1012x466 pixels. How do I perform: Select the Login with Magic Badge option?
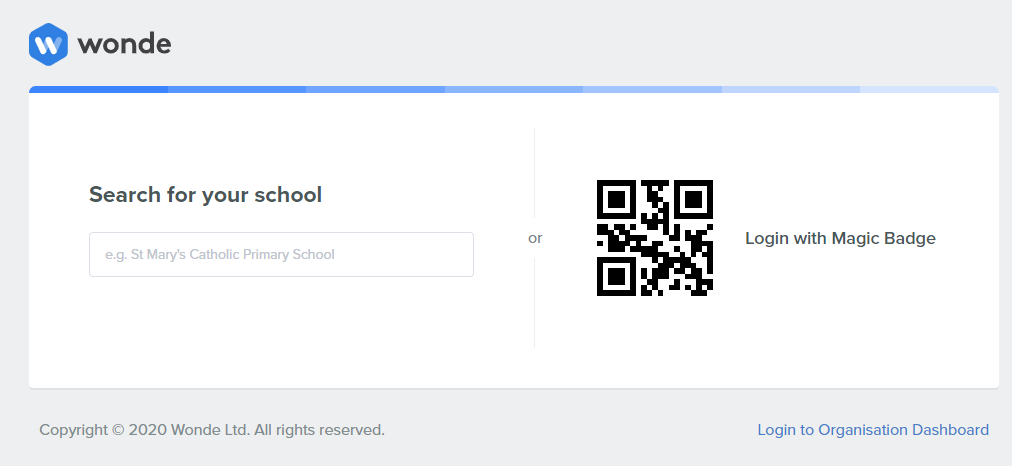tap(840, 238)
